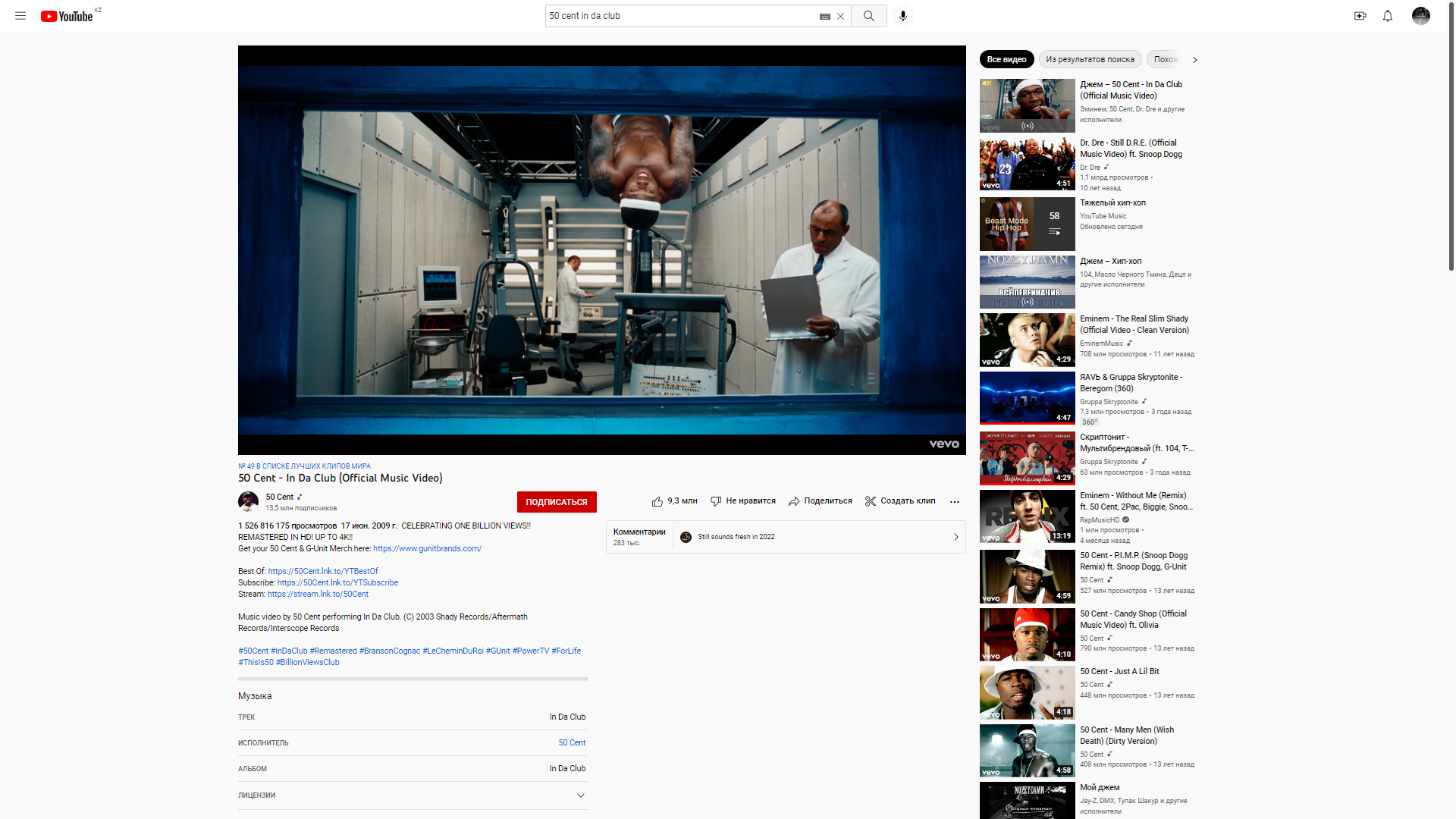The image size is (1456, 819).
Task: Open the Тяжелый хип-хоп playlist thumbnail
Action: coord(1027,224)
